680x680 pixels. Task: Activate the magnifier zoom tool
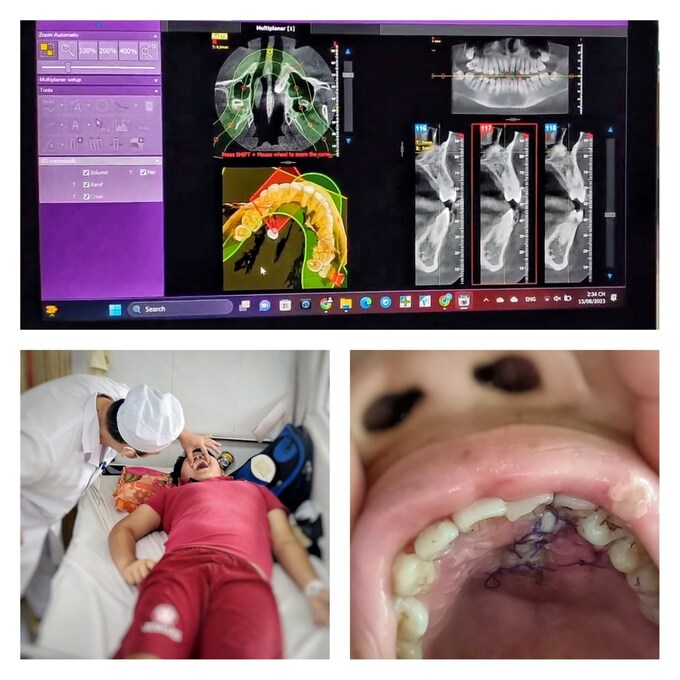[68, 50]
